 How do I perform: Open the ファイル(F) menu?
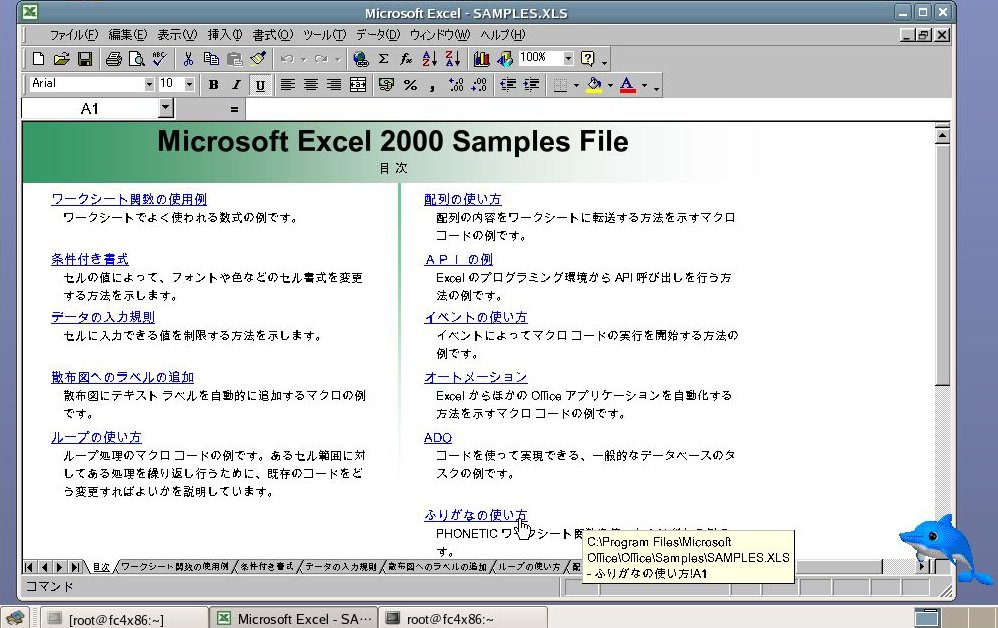[74, 35]
